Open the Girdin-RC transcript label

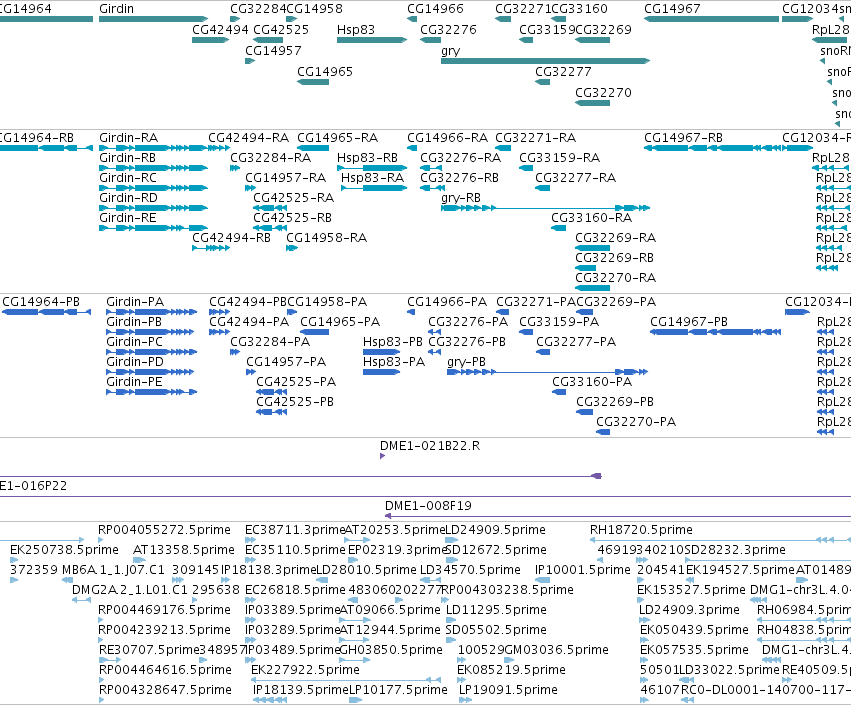click(x=128, y=178)
